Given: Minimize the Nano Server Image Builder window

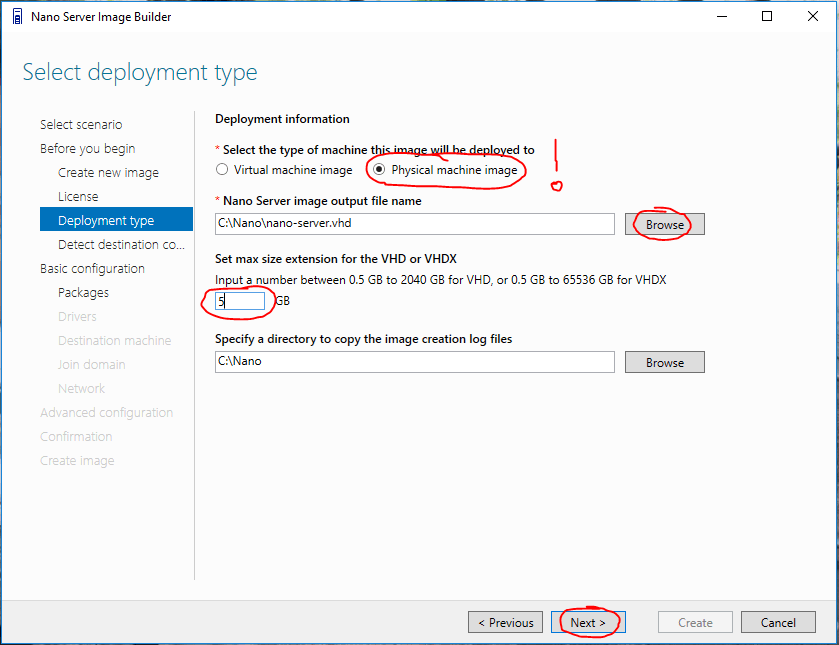Looking at the screenshot, I should tap(722, 17).
